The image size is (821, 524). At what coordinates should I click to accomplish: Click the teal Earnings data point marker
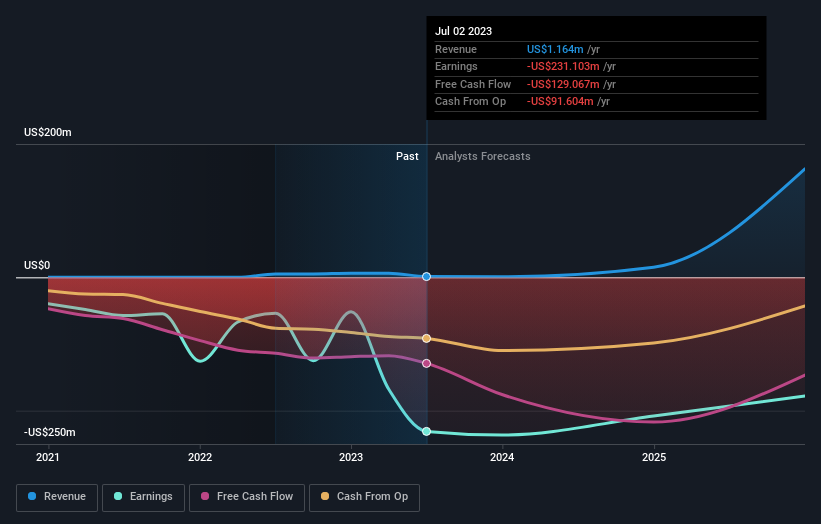coord(426,431)
